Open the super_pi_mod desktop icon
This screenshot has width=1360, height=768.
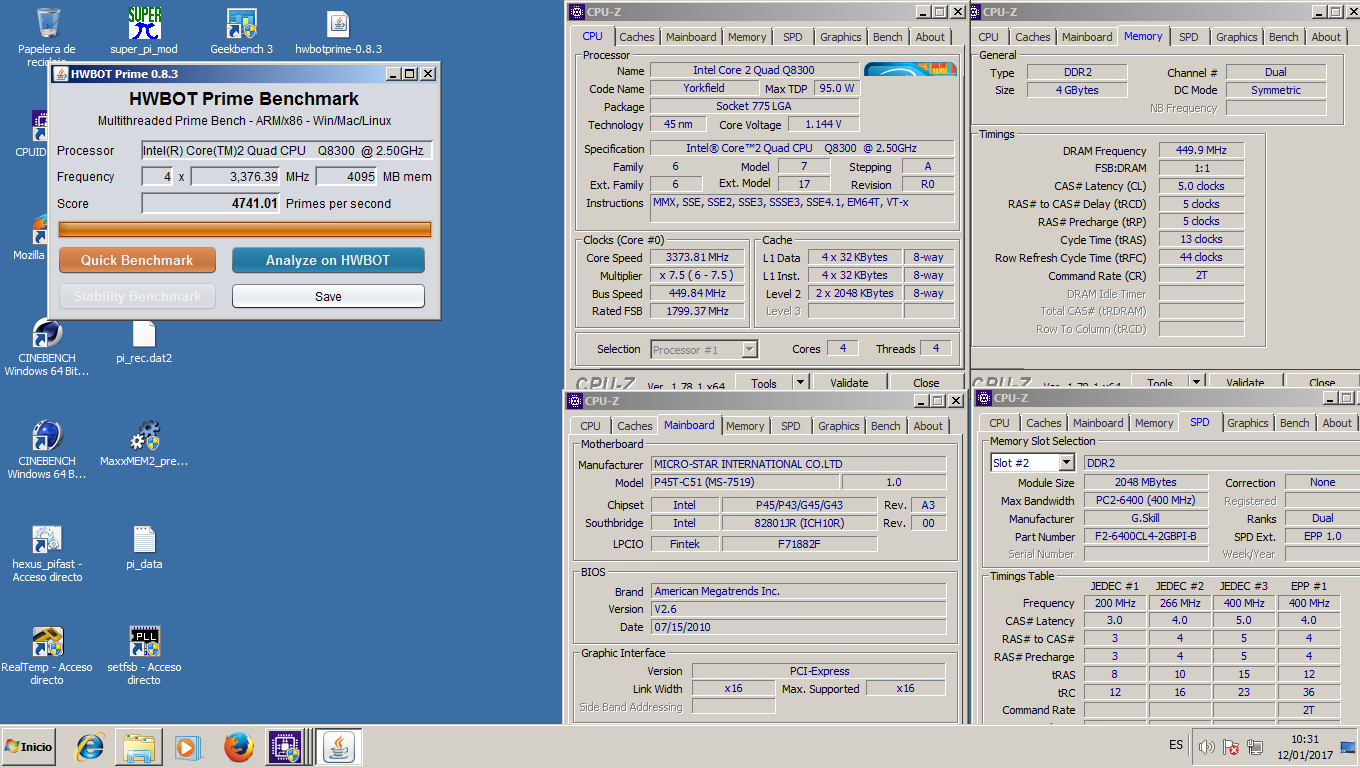145,24
